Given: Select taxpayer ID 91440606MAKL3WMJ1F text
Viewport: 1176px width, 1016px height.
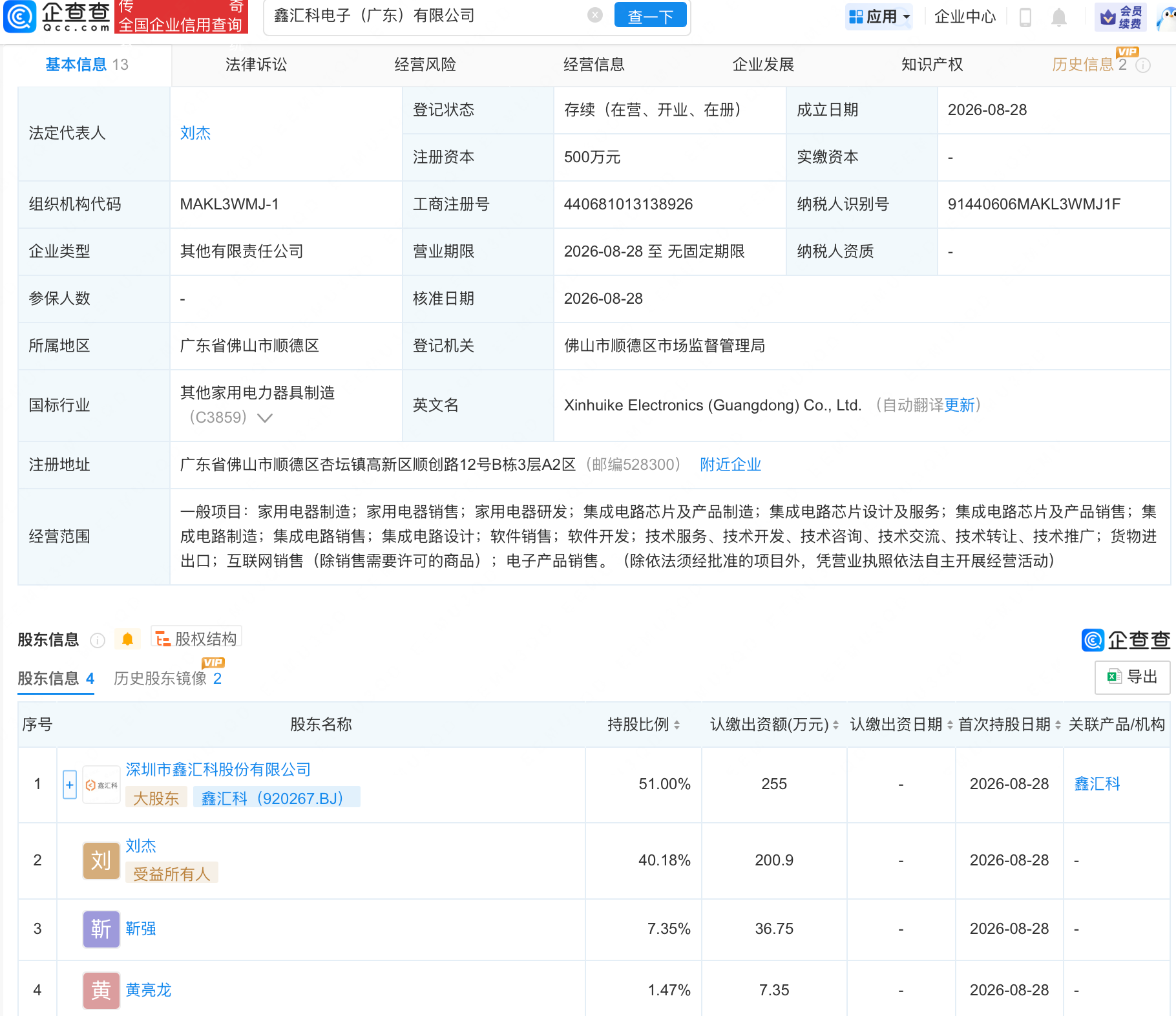Looking at the screenshot, I should (1034, 204).
